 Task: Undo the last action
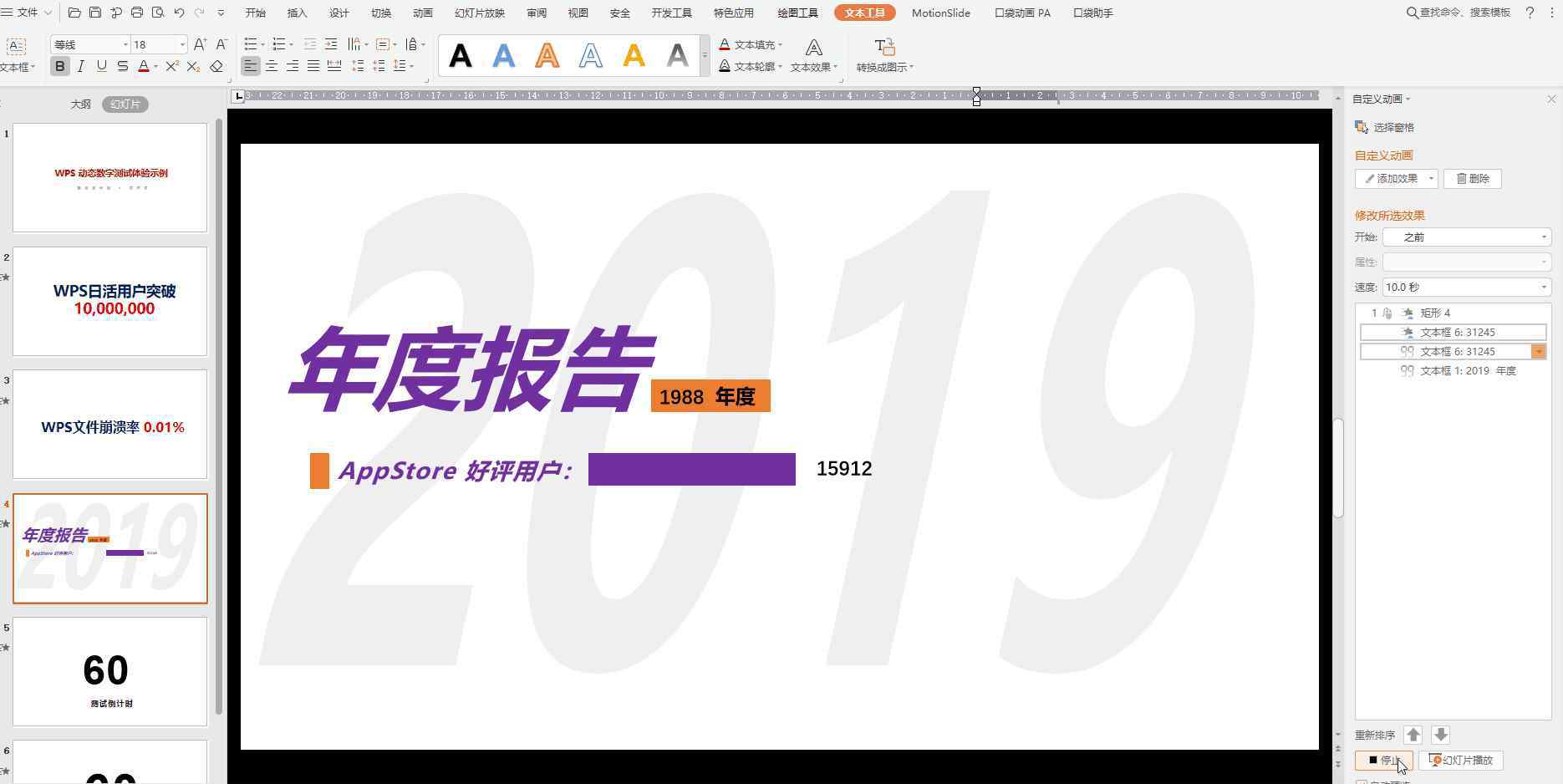179,13
